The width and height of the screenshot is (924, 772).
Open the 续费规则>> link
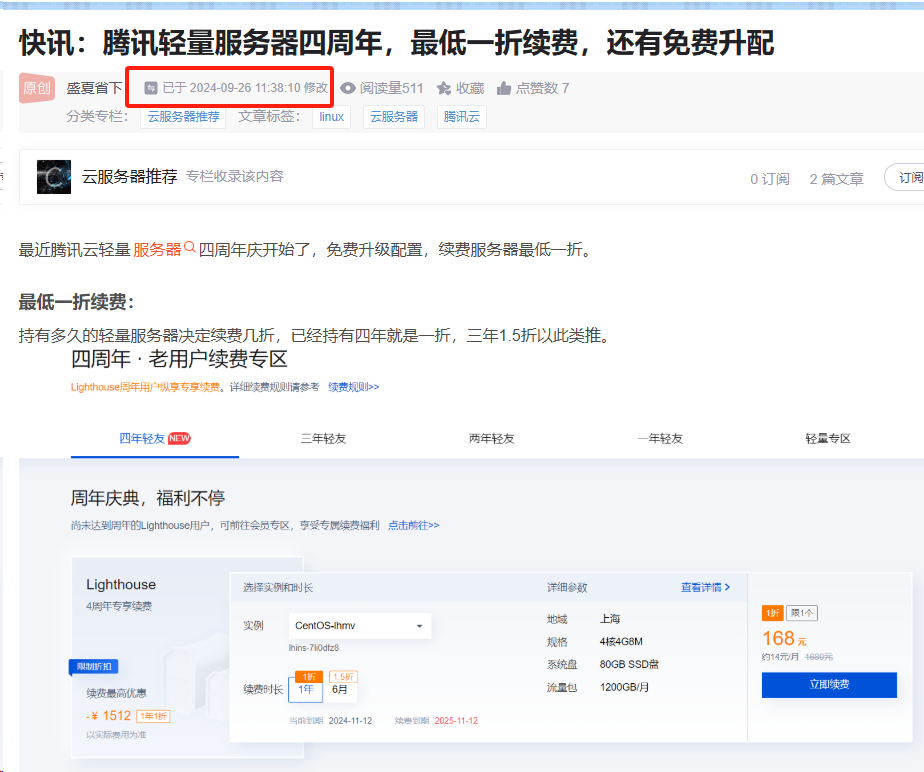(354, 387)
